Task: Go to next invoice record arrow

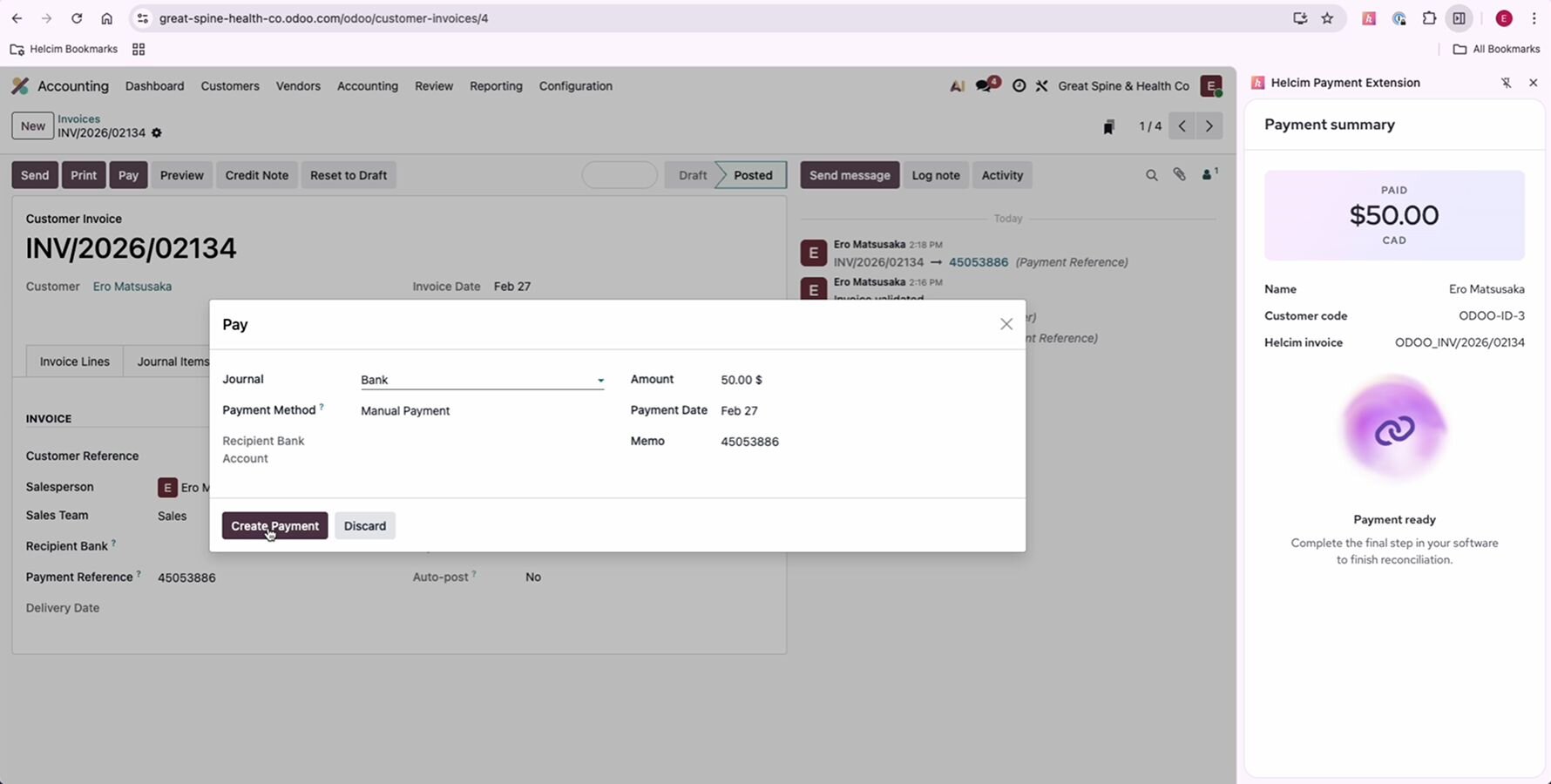Action: point(1209,126)
